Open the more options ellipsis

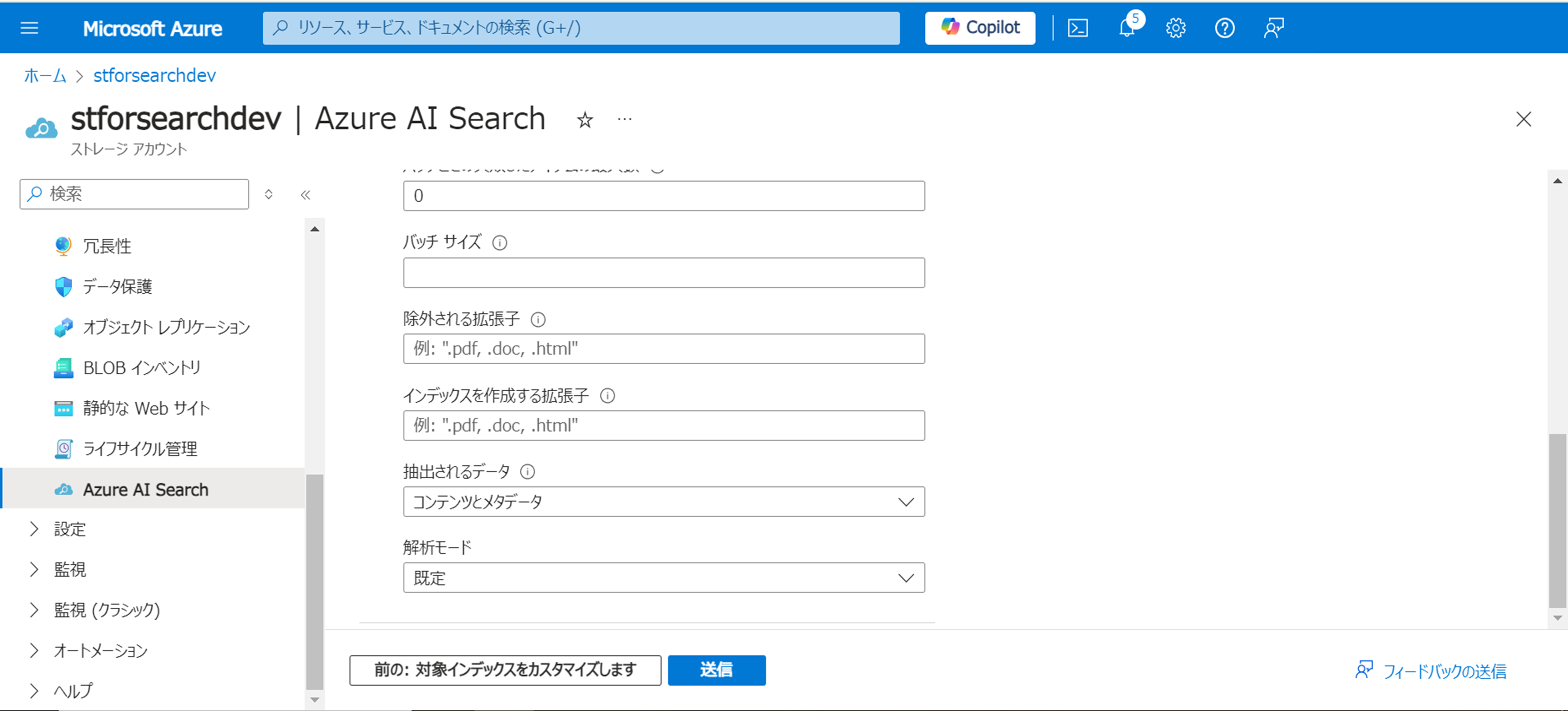tap(624, 119)
